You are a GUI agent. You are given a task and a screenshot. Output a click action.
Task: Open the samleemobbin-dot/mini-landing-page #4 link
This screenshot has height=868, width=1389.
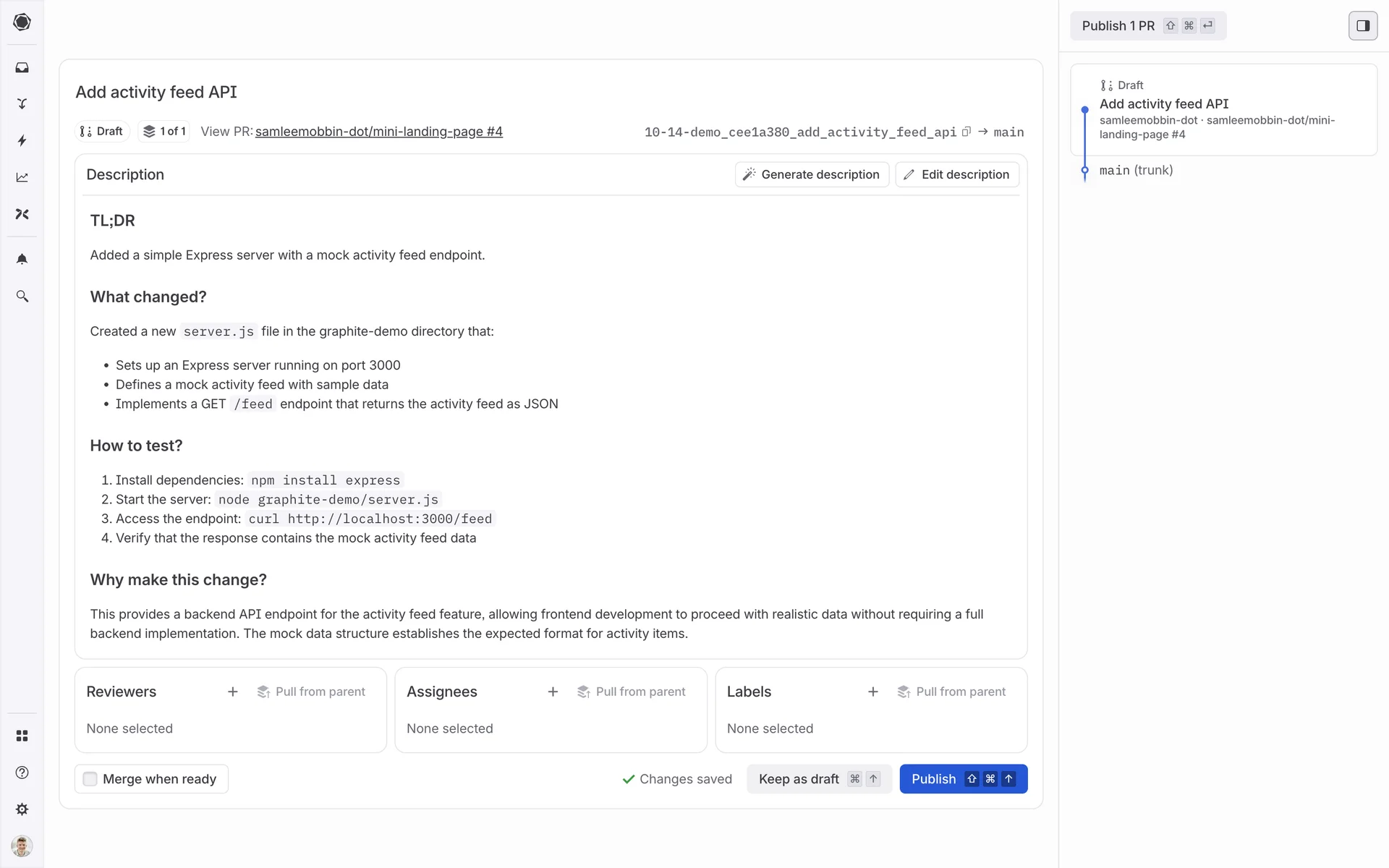click(x=378, y=132)
